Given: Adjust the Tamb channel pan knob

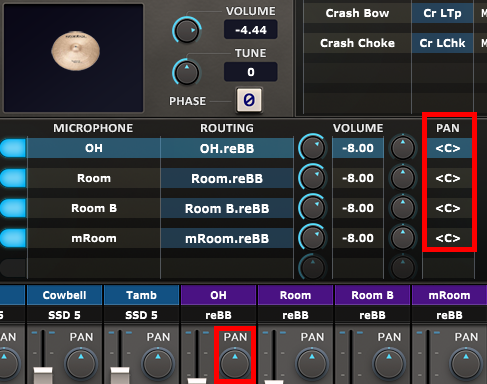Looking at the screenshot, I should pyautogui.click(x=158, y=365).
